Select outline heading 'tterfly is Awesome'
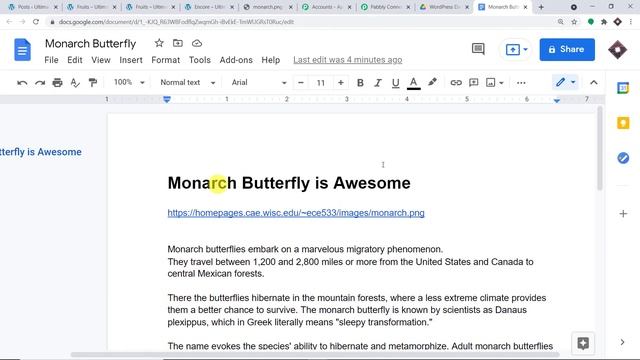Image resolution: width=640 pixels, height=360 pixels. 40,152
